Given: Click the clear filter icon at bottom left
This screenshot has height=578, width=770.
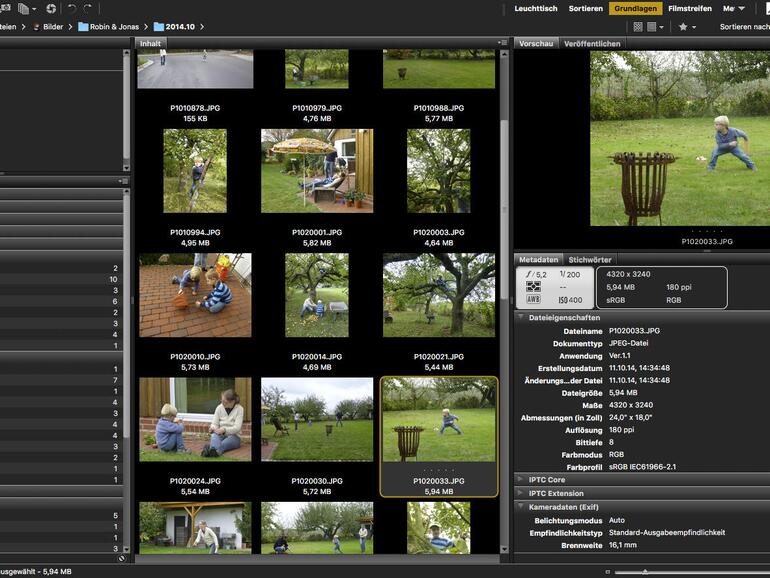Looking at the screenshot, I should click(x=121, y=558).
